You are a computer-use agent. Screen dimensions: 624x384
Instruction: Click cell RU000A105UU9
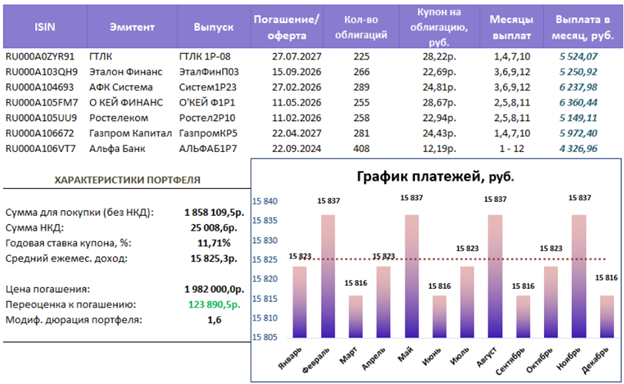[x=41, y=118]
